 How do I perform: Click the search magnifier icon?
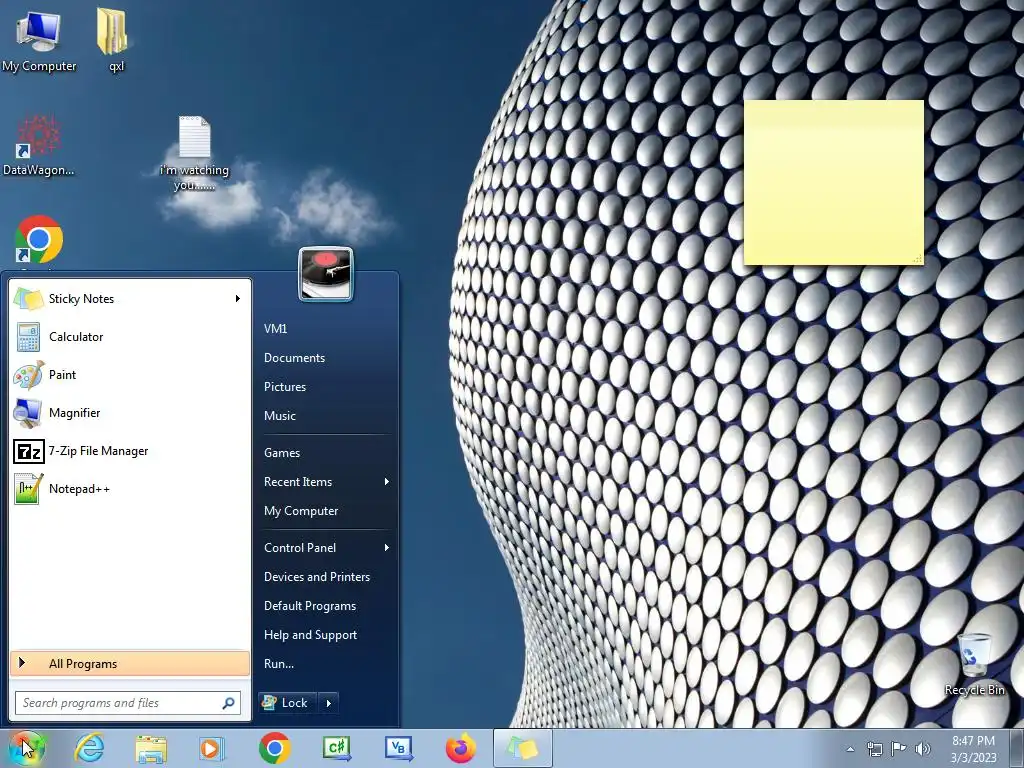point(229,703)
